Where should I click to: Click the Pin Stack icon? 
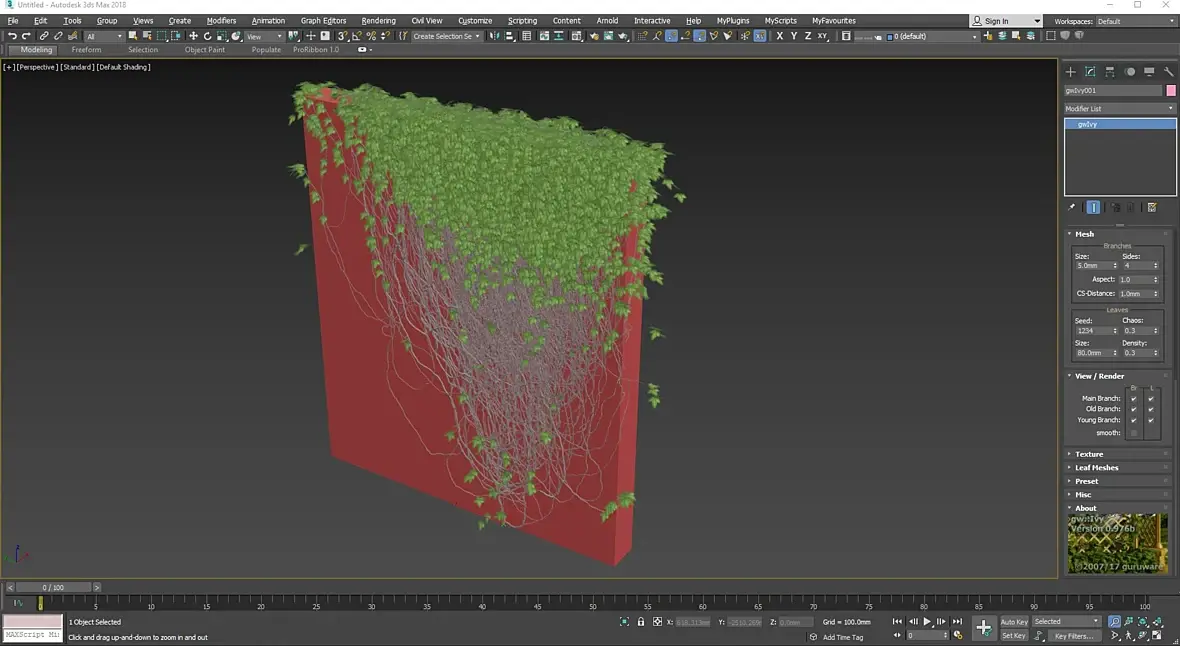point(1072,207)
